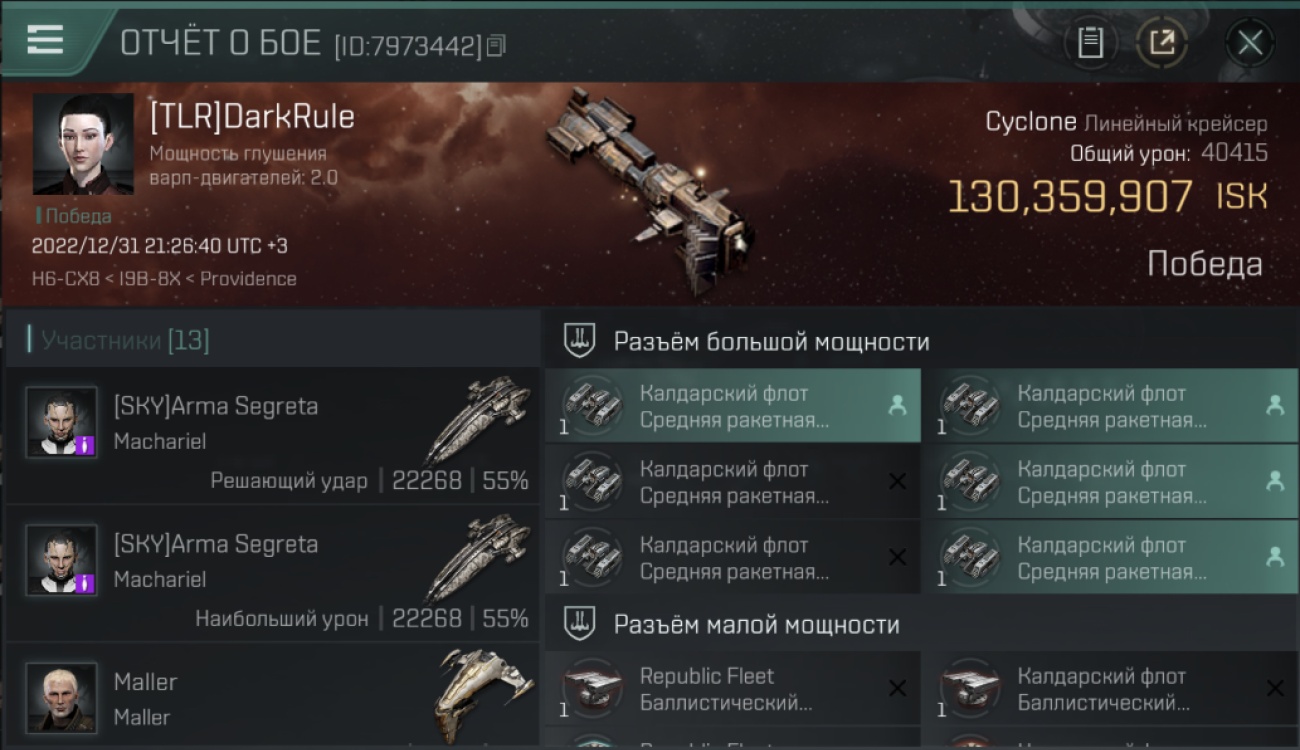The height and width of the screenshot is (750, 1300).
Task: Copy the battle report ID with copy icon
Action: 497,45
